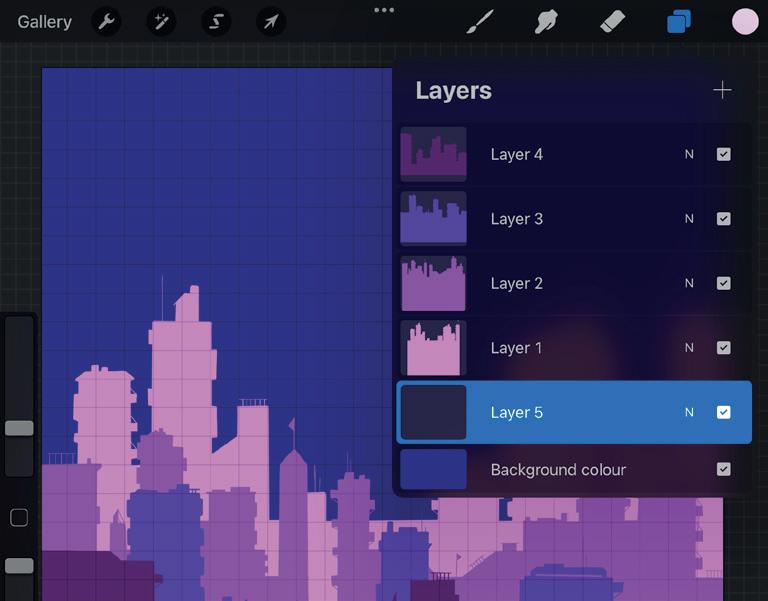Toggle Layer 1 visibility checkbox
Viewport: 768px width, 601px height.
723,348
